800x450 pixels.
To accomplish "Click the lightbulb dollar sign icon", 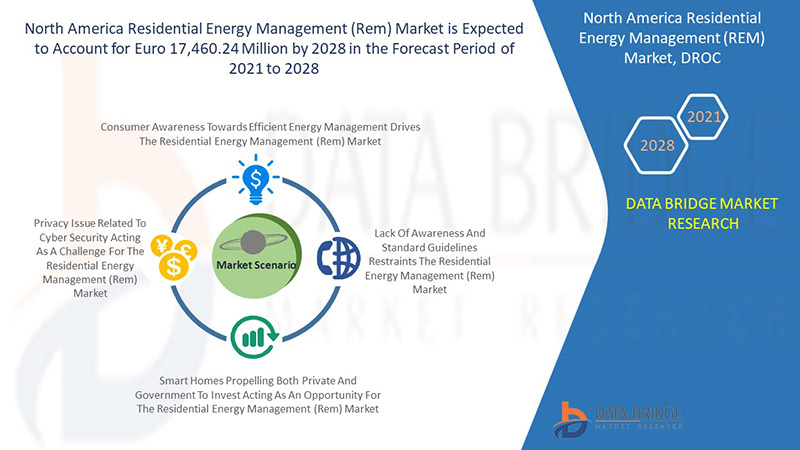I will pyautogui.click(x=256, y=178).
